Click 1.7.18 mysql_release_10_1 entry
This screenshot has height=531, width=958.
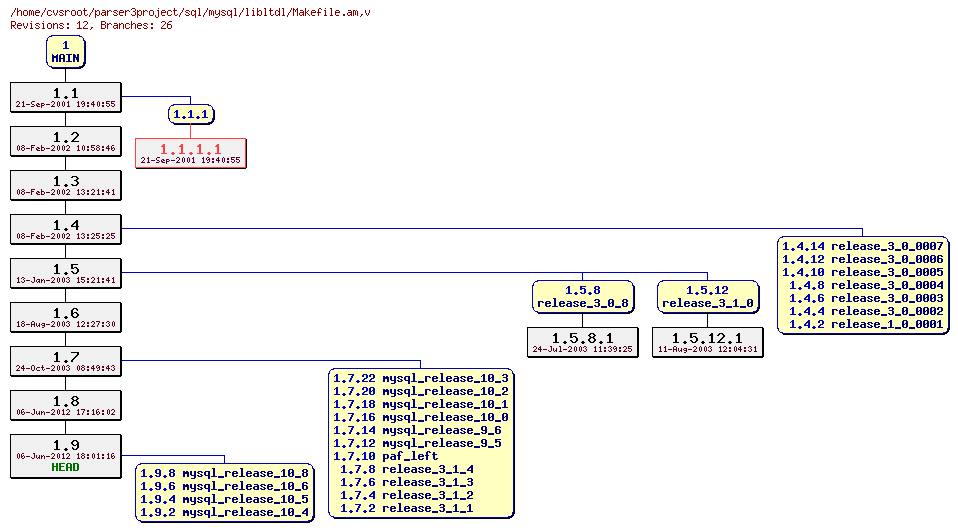click(x=421, y=404)
